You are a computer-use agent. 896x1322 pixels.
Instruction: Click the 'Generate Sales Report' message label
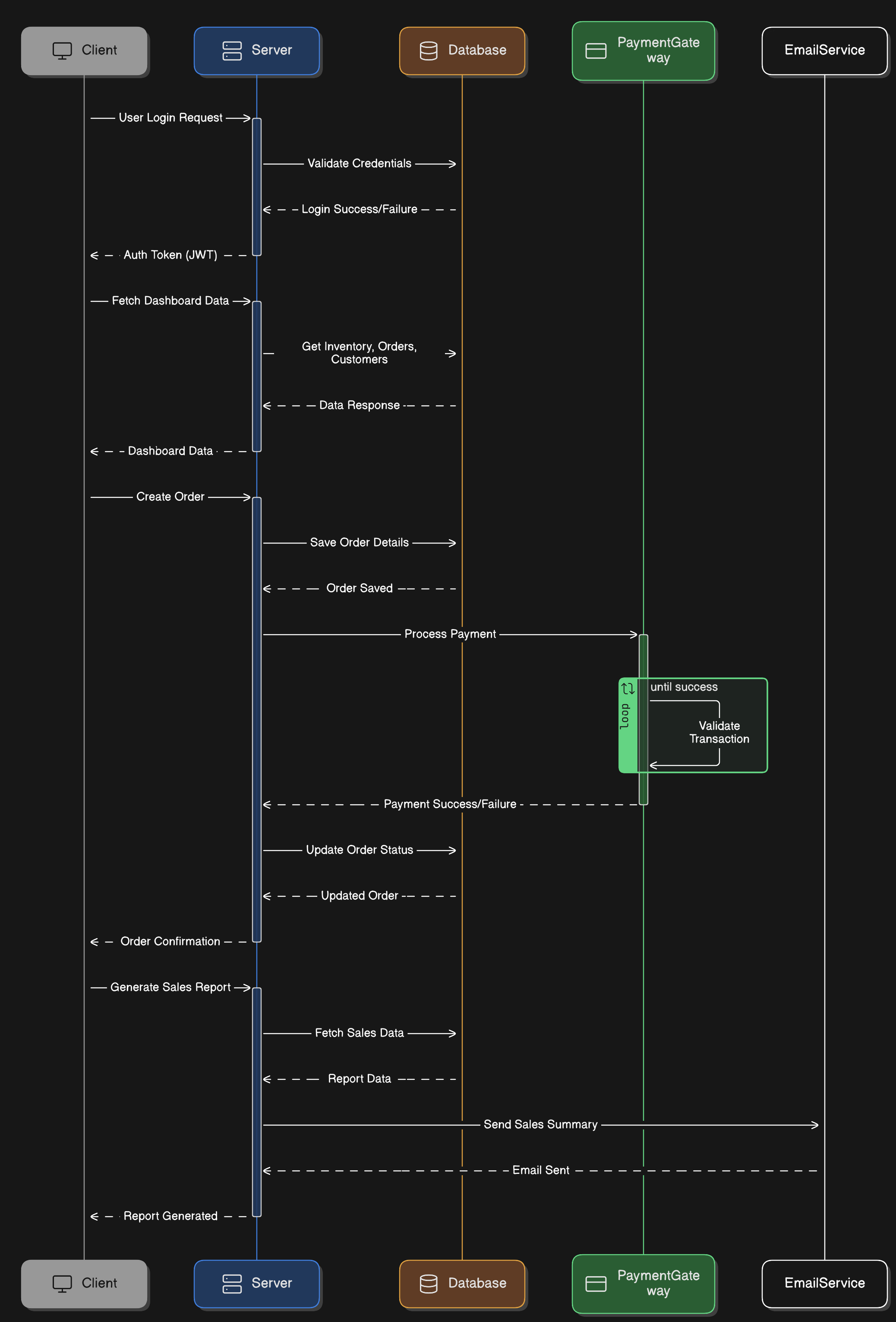(170, 987)
